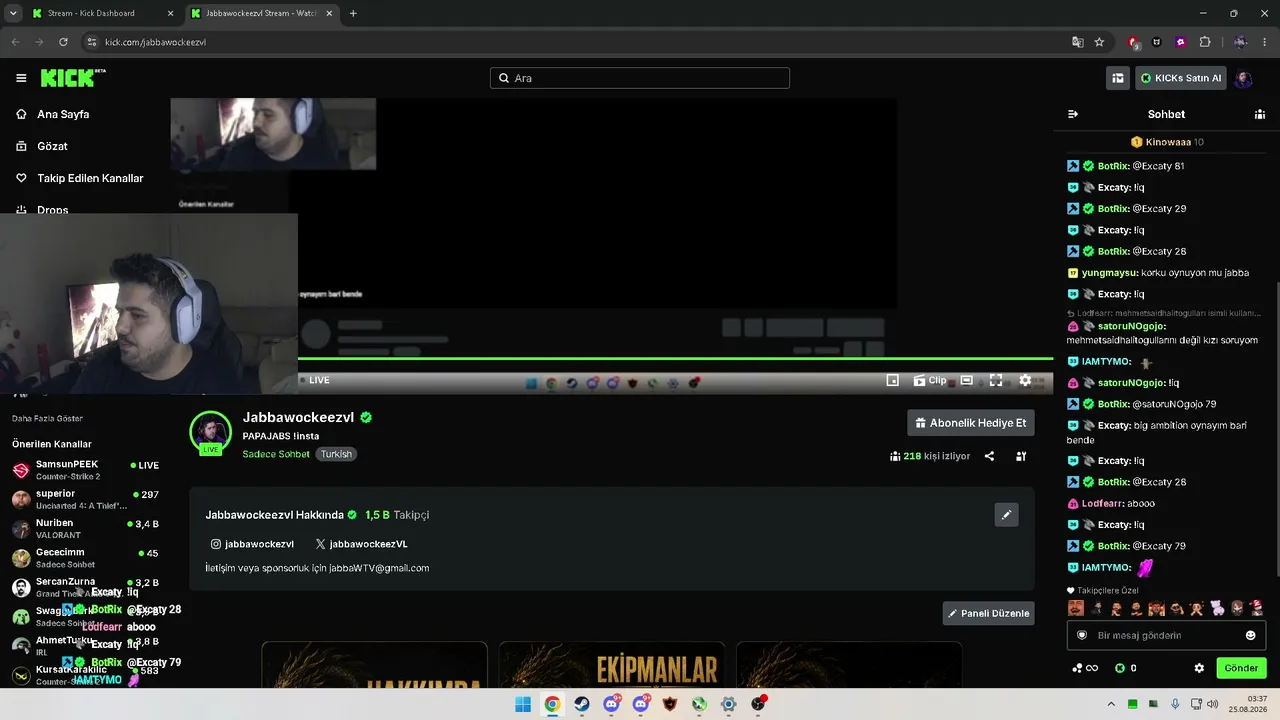Open Gözat in the sidebar
Image resolution: width=1280 pixels, height=720 pixels.
point(42,146)
